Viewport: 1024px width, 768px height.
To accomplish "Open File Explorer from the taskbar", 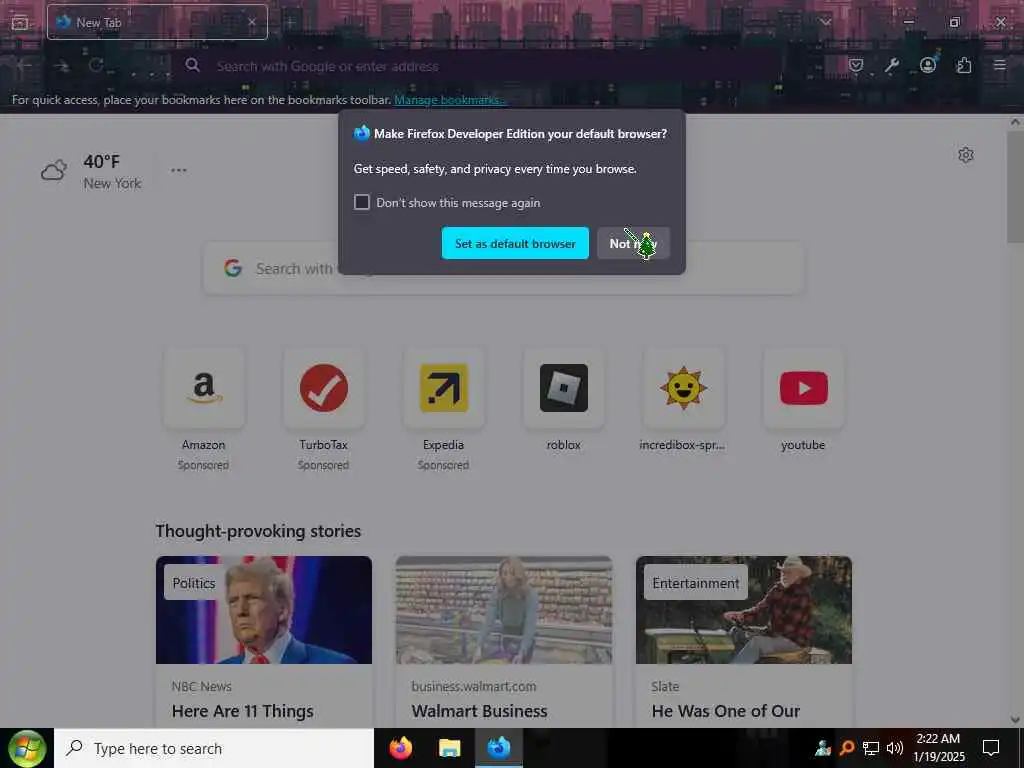I will 450,748.
